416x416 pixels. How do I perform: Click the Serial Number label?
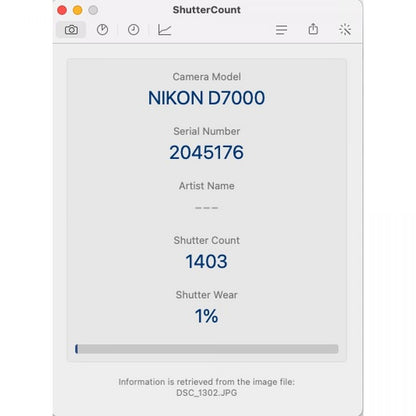pos(207,131)
